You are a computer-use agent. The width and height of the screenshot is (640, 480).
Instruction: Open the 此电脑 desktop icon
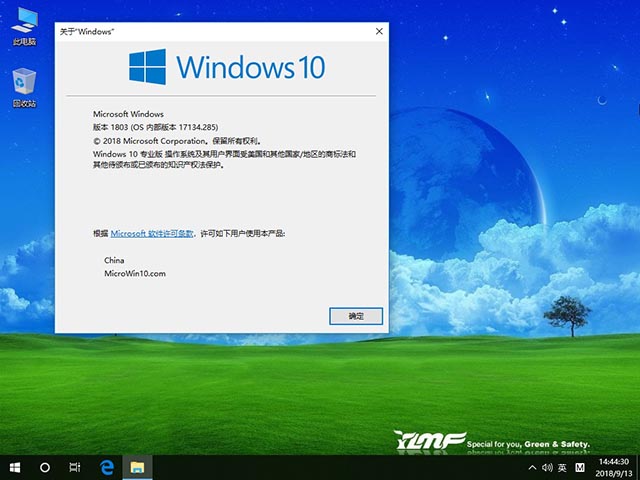[24, 27]
